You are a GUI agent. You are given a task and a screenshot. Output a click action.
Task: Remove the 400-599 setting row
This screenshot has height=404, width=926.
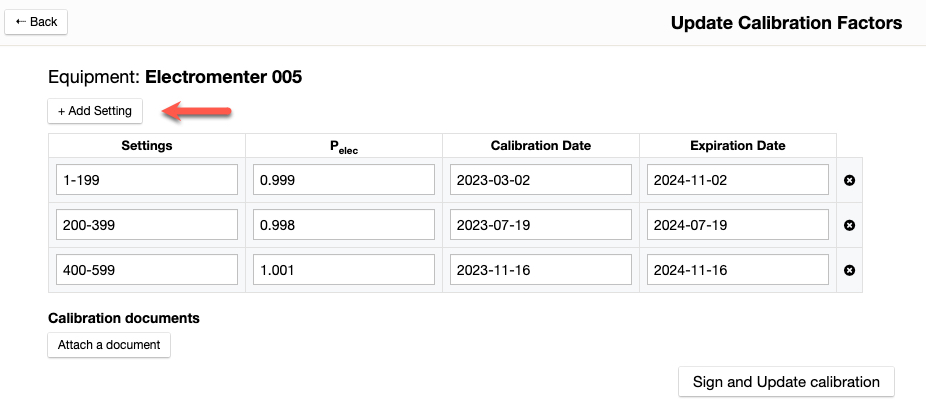point(849,270)
